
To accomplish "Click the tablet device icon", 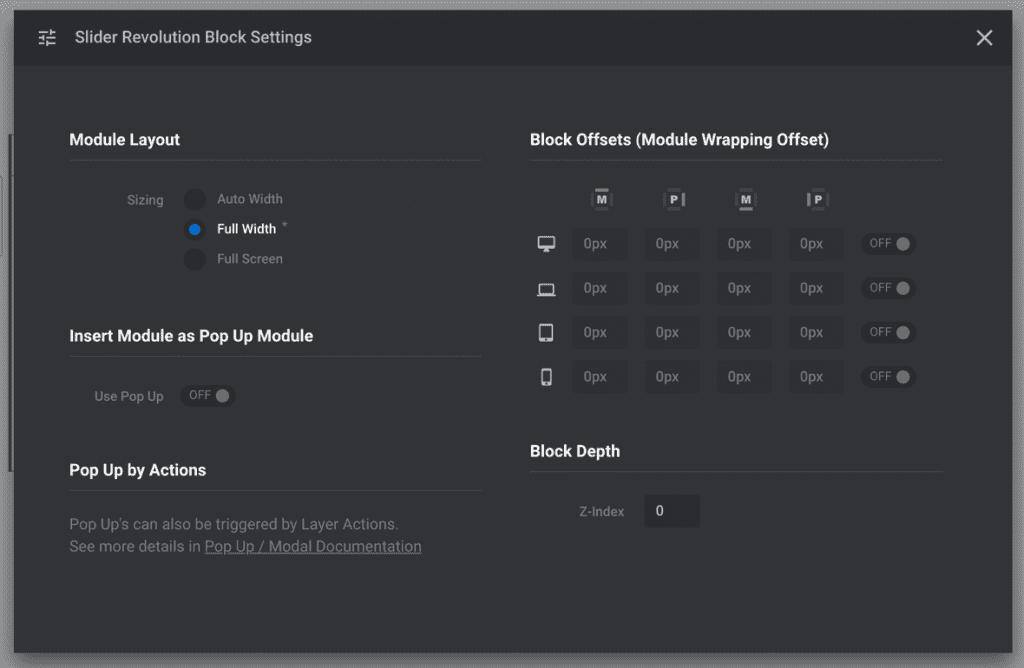I will [546, 332].
